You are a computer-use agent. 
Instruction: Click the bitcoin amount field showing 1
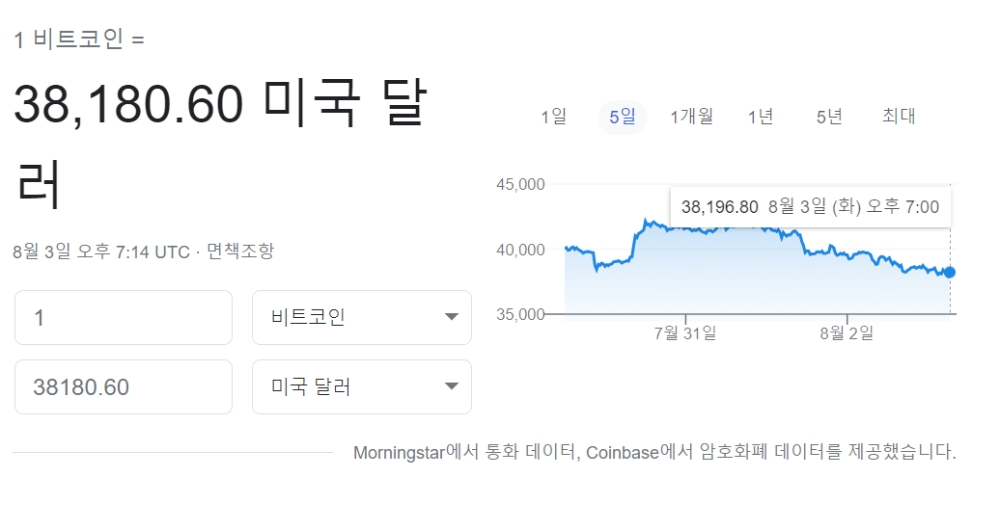(124, 318)
